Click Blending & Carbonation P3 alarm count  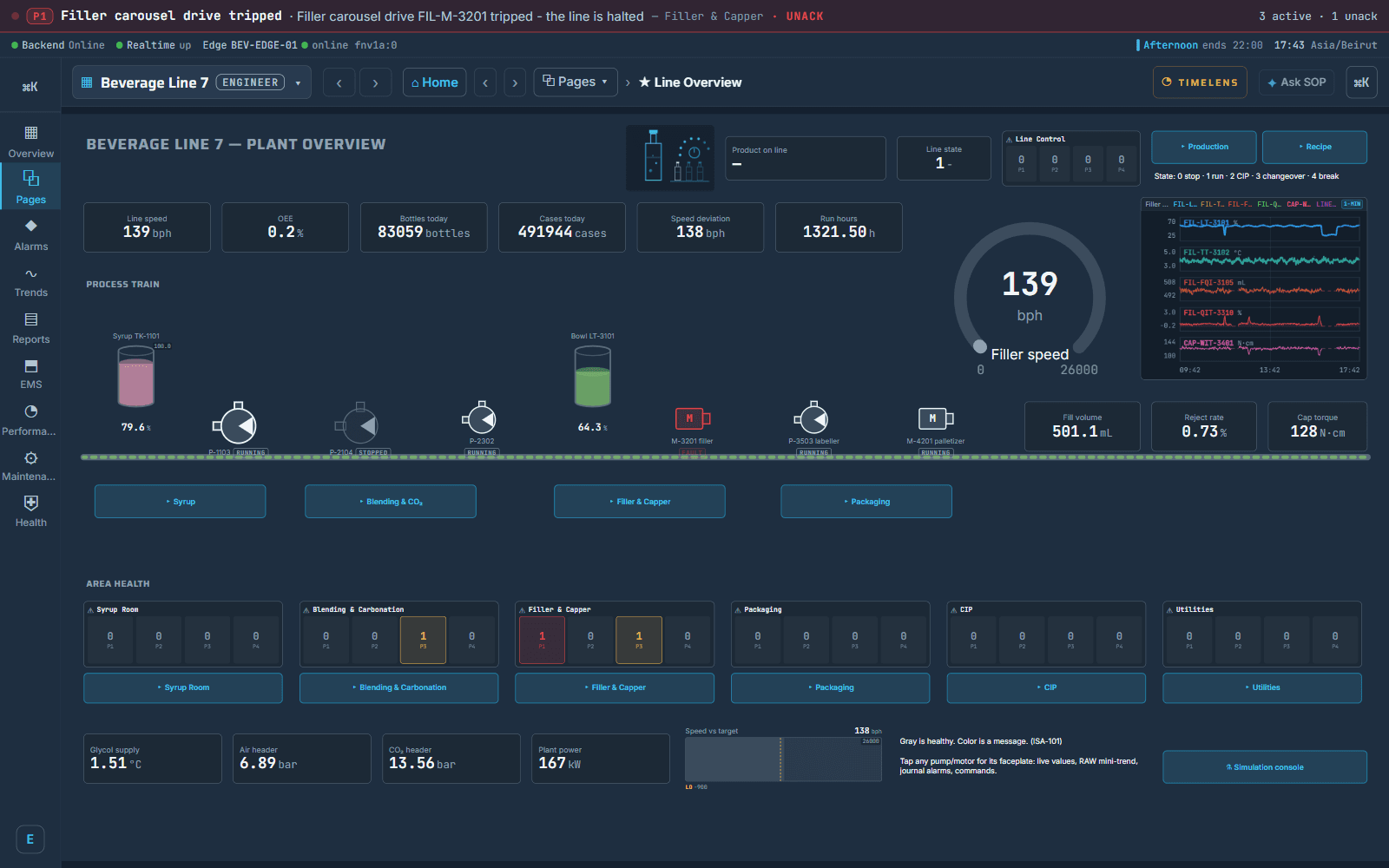pyautogui.click(x=423, y=640)
